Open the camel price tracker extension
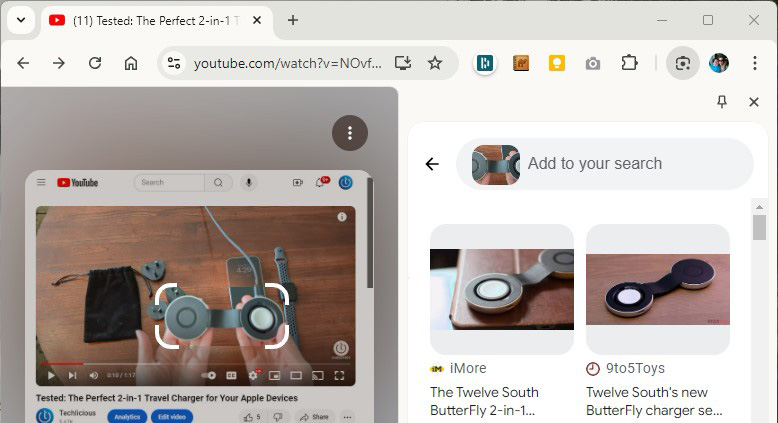 click(520, 63)
